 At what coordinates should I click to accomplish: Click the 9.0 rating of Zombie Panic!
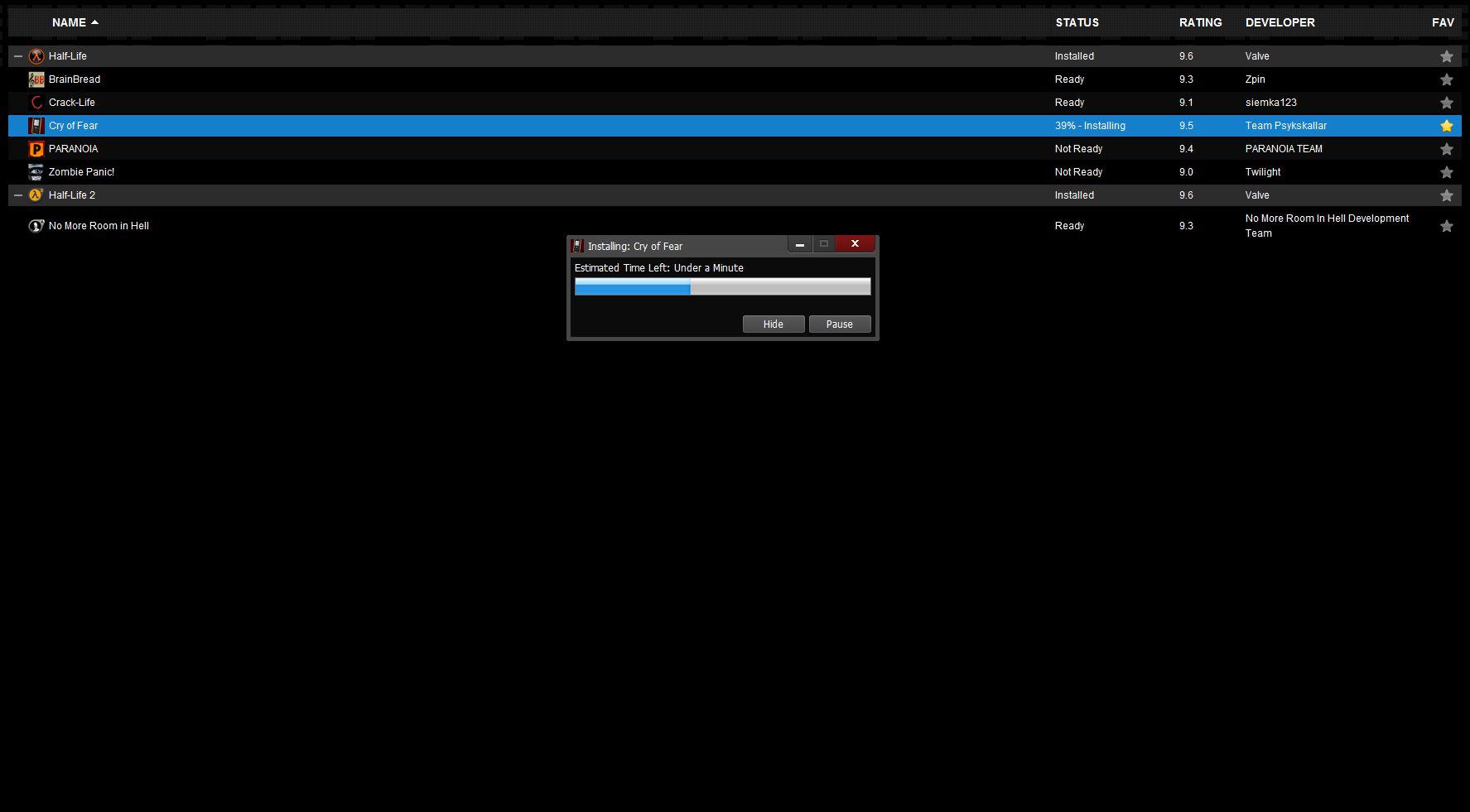(1187, 172)
